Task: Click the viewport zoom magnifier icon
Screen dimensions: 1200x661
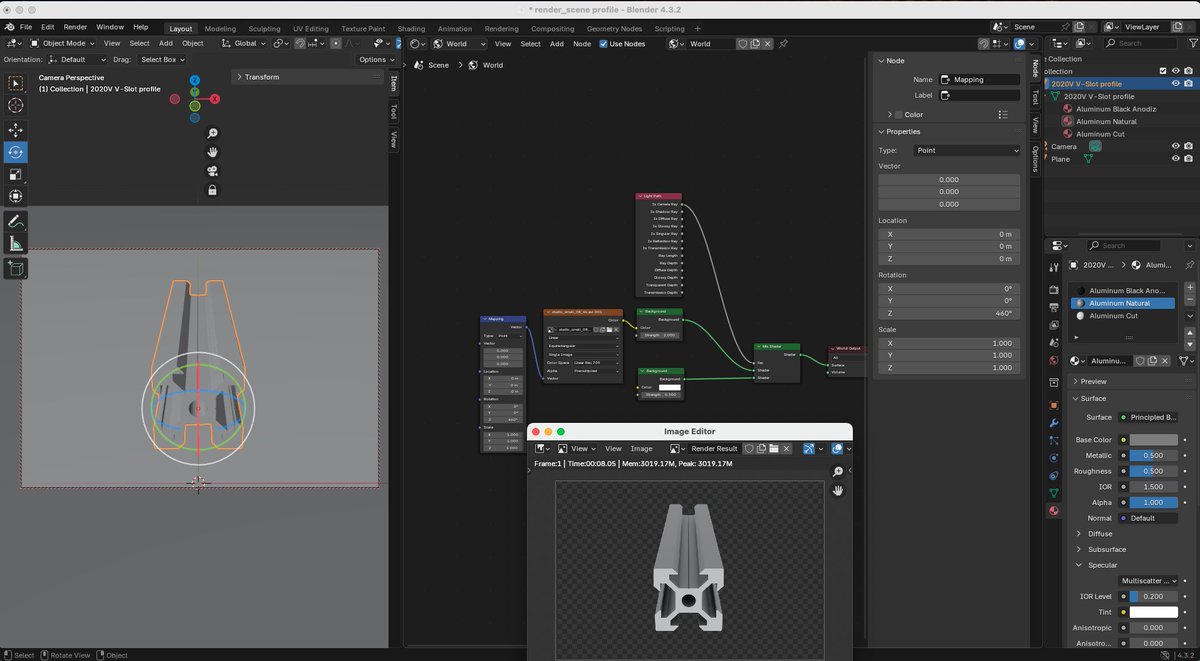Action: [212, 133]
